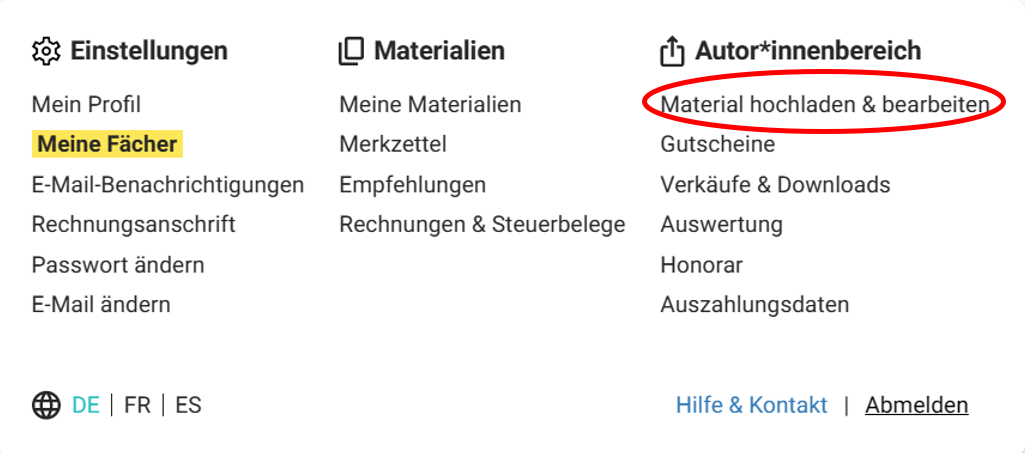Image resolution: width=1025 pixels, height=453 pixels.
Task: Open Gutscheine in the author area
Action: pos(718,144)
